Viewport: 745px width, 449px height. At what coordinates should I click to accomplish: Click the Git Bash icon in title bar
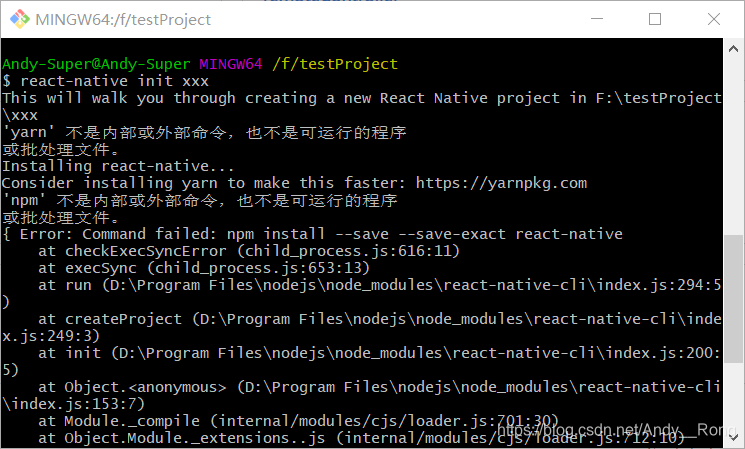[20, 19]
